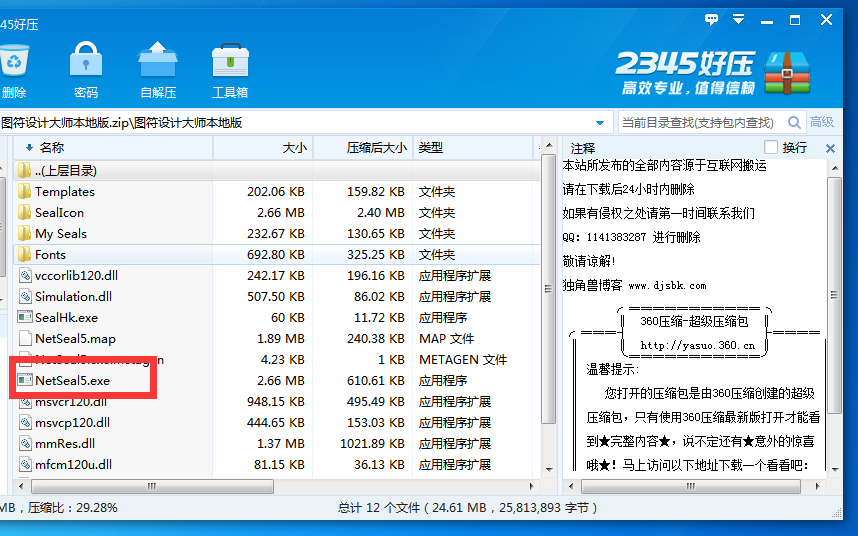The image size is (858, 536).
Task: Click the METAGEN 文件 type cell
Action: [x=463, y=359]
